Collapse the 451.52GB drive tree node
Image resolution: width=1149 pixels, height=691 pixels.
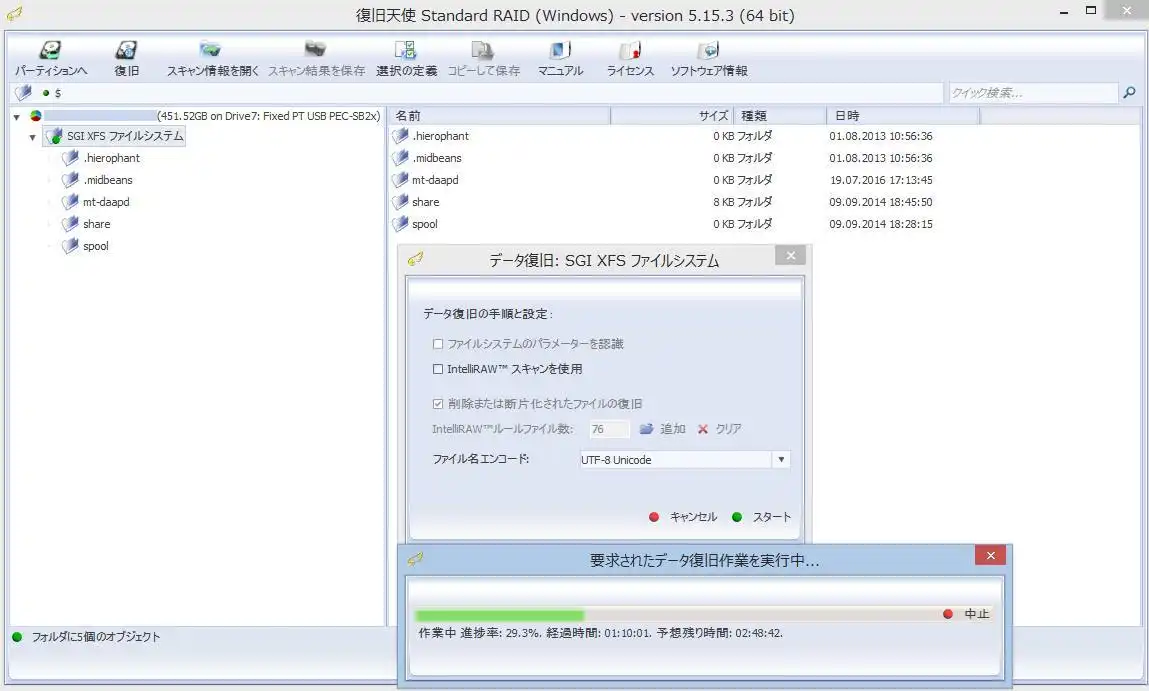(17, 117)
